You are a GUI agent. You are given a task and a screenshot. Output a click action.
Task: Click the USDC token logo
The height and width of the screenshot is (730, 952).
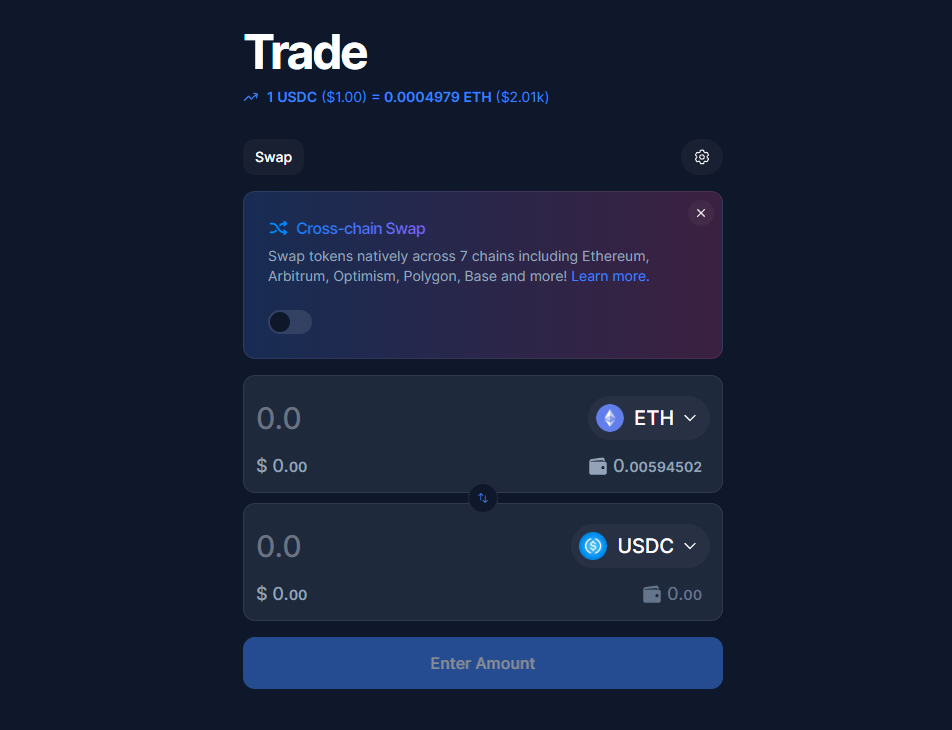pos(593,546)
